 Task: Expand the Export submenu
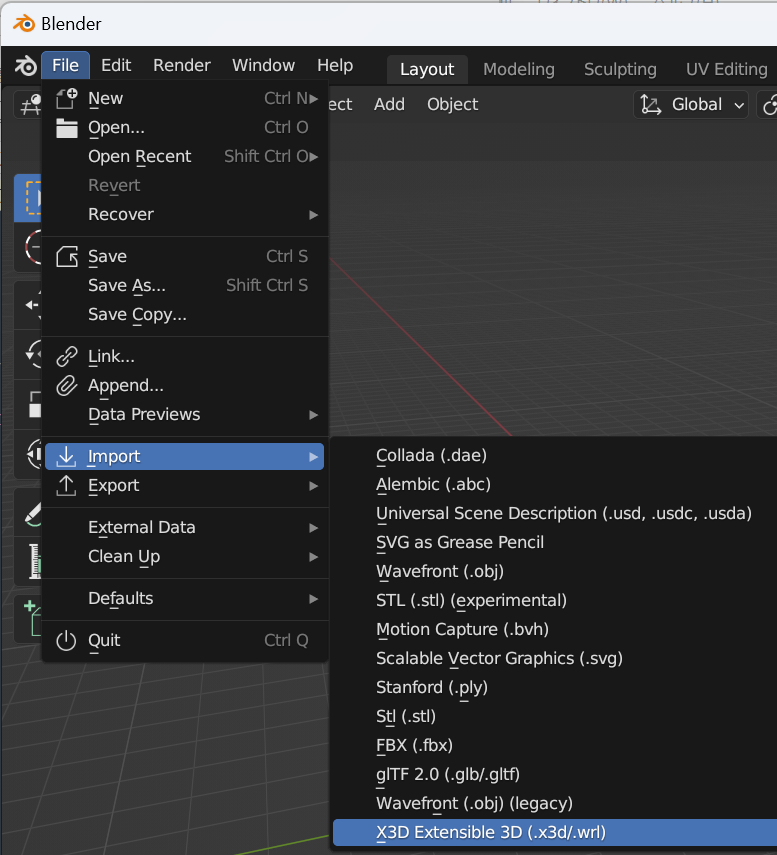coord(185,485)
